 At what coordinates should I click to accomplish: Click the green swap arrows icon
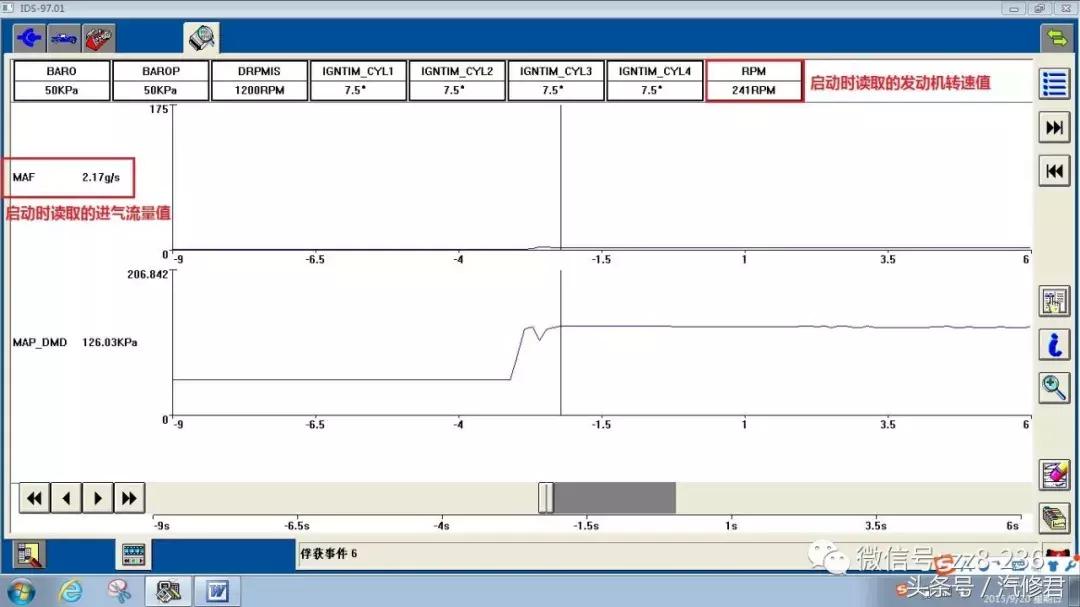1056,37
